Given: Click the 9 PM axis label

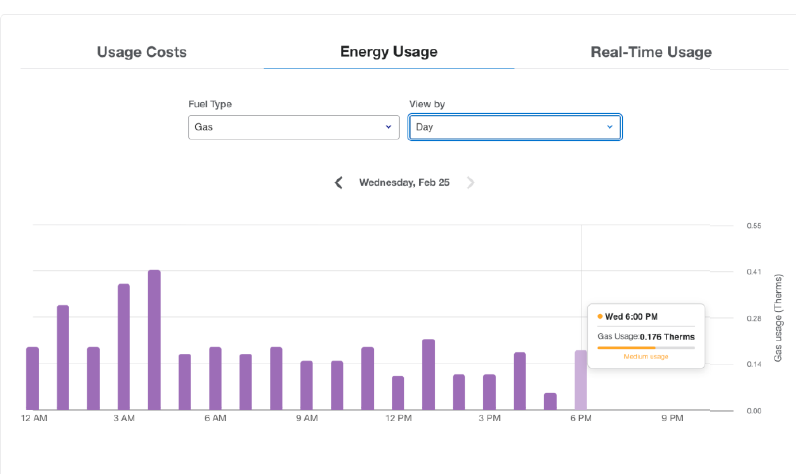Looking at the screenshot, I should [x=672, y=418].
